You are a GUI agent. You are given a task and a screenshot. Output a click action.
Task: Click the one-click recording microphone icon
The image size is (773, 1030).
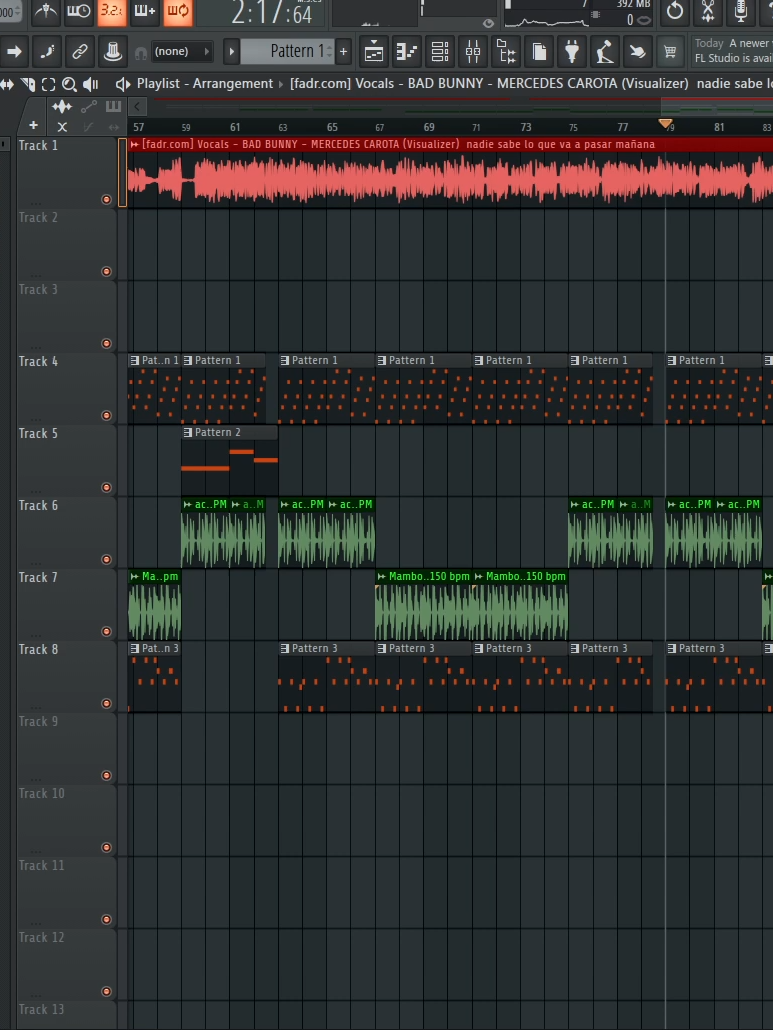click(741, 11)
